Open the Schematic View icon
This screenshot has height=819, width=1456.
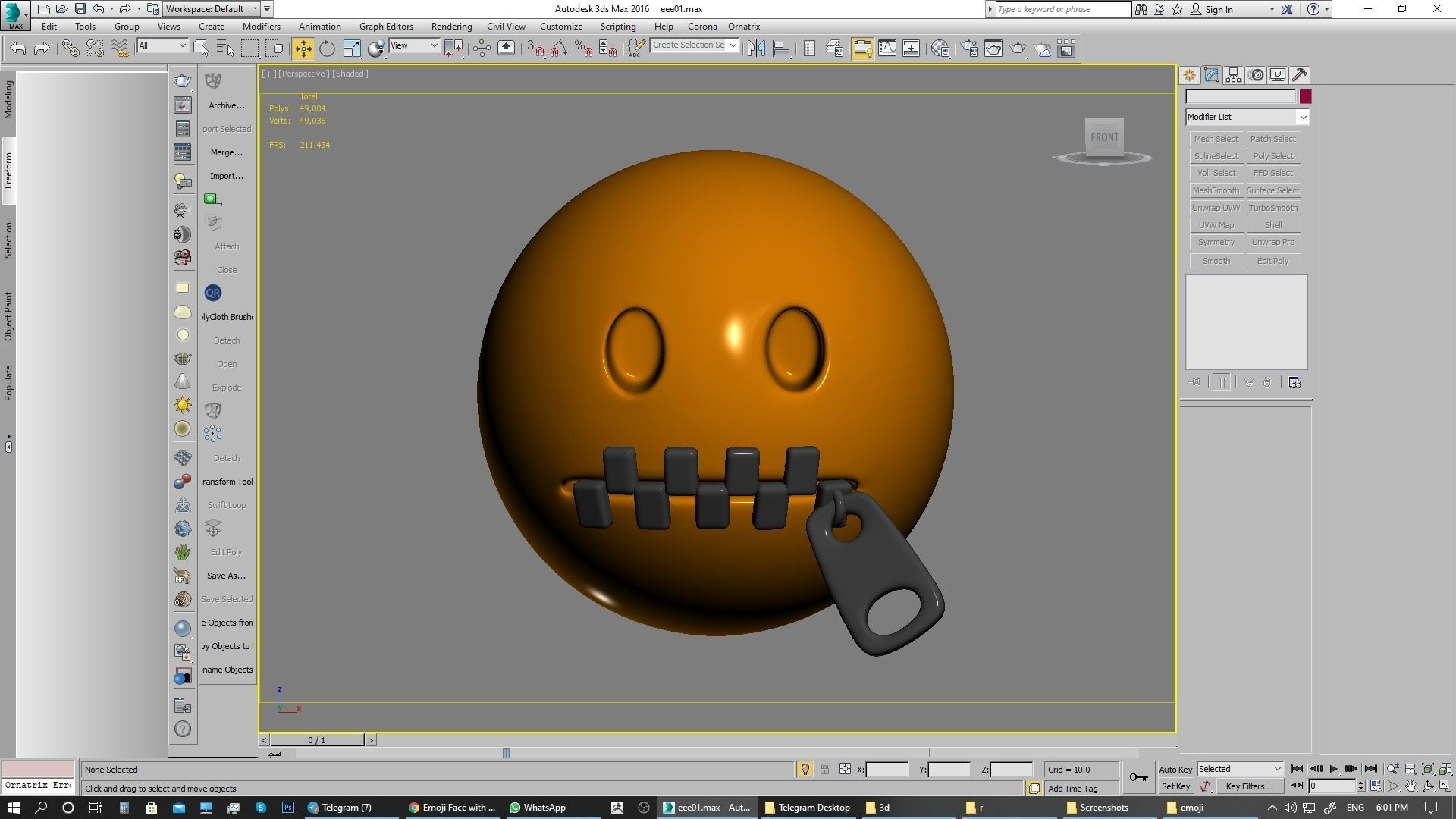[911, 49]
